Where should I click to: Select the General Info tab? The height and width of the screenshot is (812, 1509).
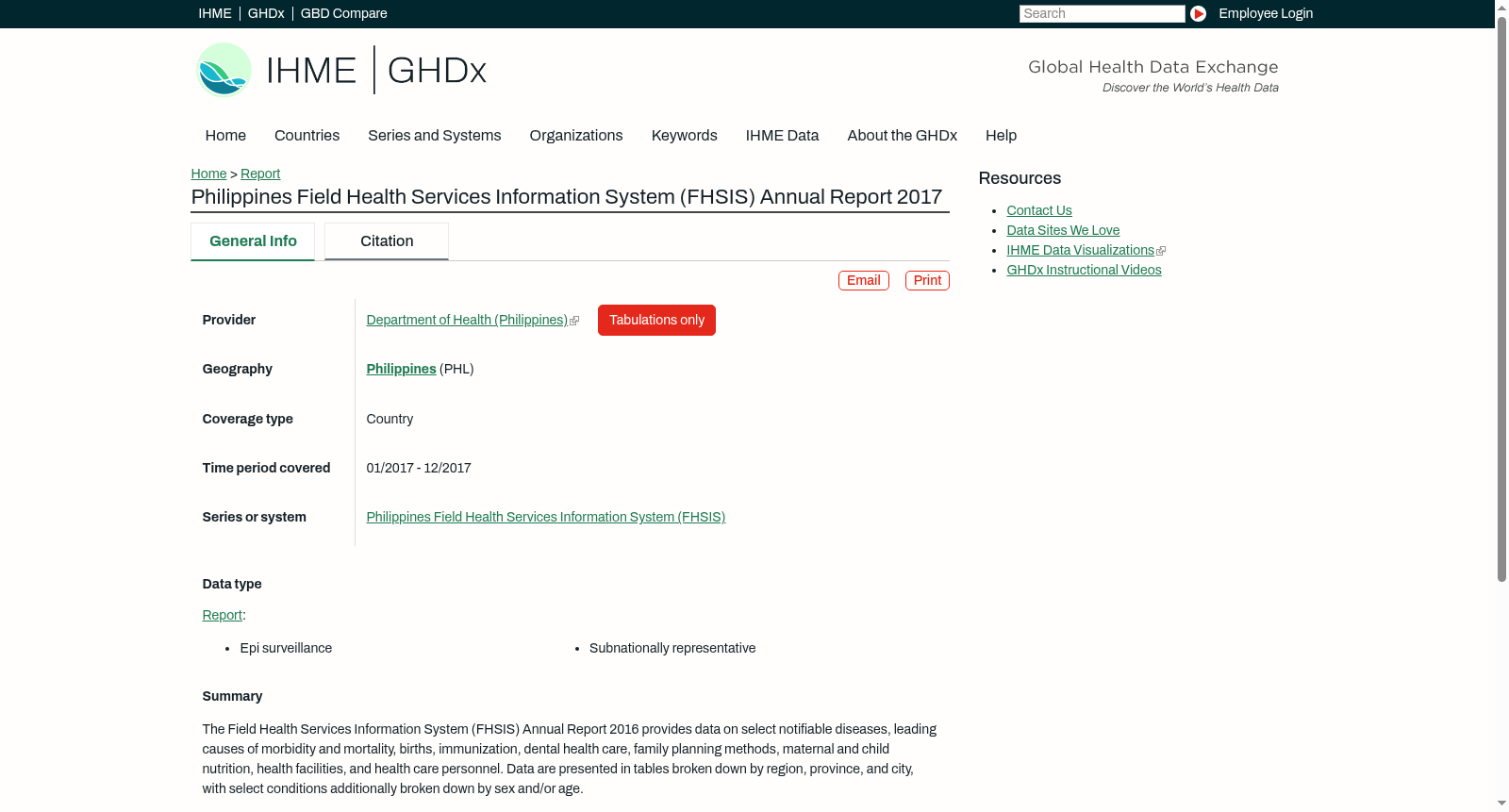point(253,241)
